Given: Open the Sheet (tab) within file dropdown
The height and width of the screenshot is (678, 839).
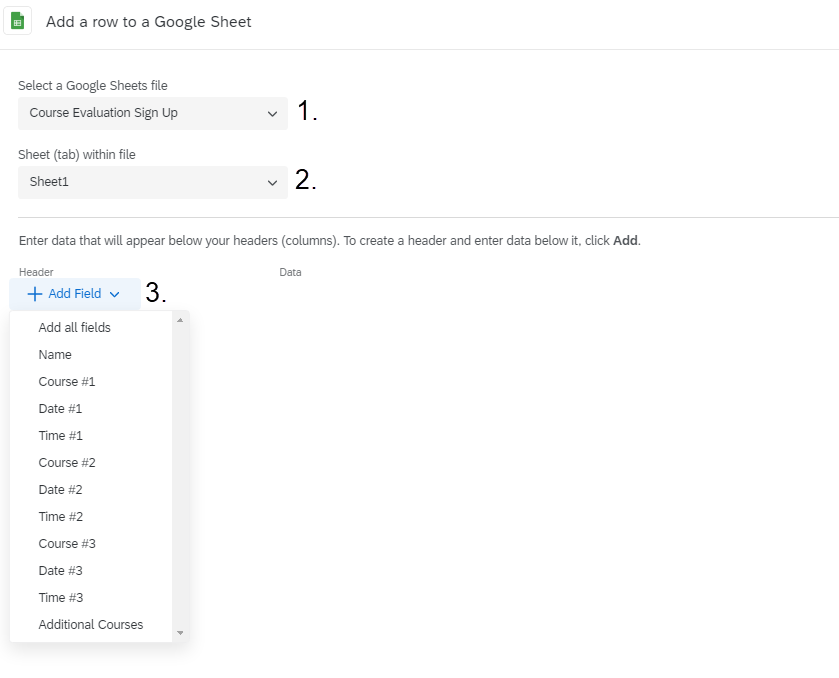Looking at the screenshot, I should click(x=152, y=182).
